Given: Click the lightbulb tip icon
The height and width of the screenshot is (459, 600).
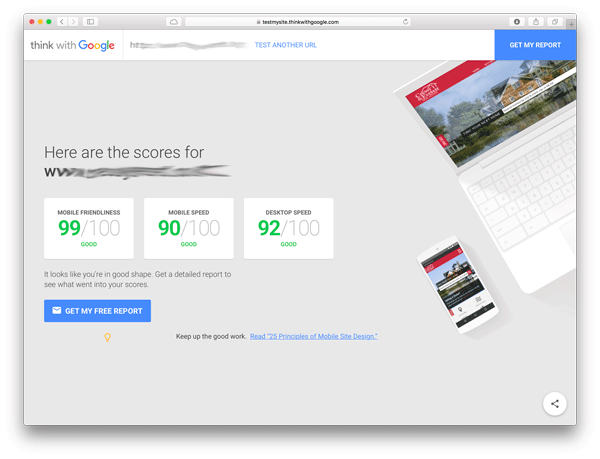Looking at the screenshot, I should pyautogui.click(x=108, y=337).
